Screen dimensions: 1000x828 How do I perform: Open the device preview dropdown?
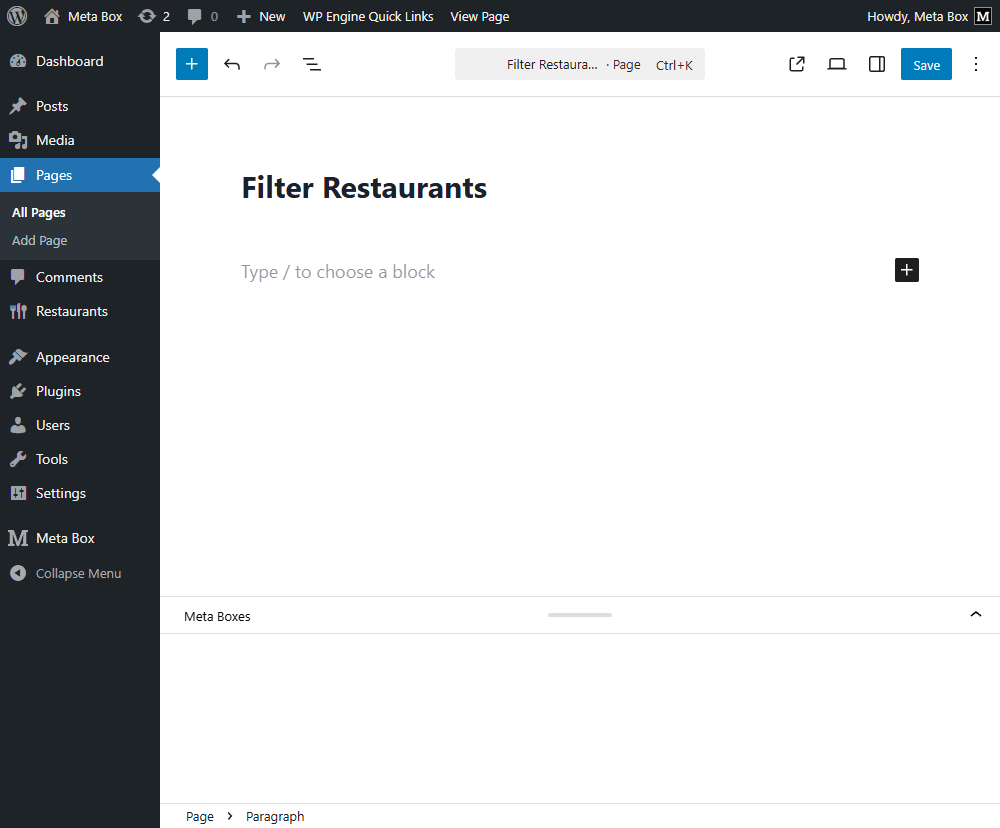pyautogui.click(x=837, y=63)
